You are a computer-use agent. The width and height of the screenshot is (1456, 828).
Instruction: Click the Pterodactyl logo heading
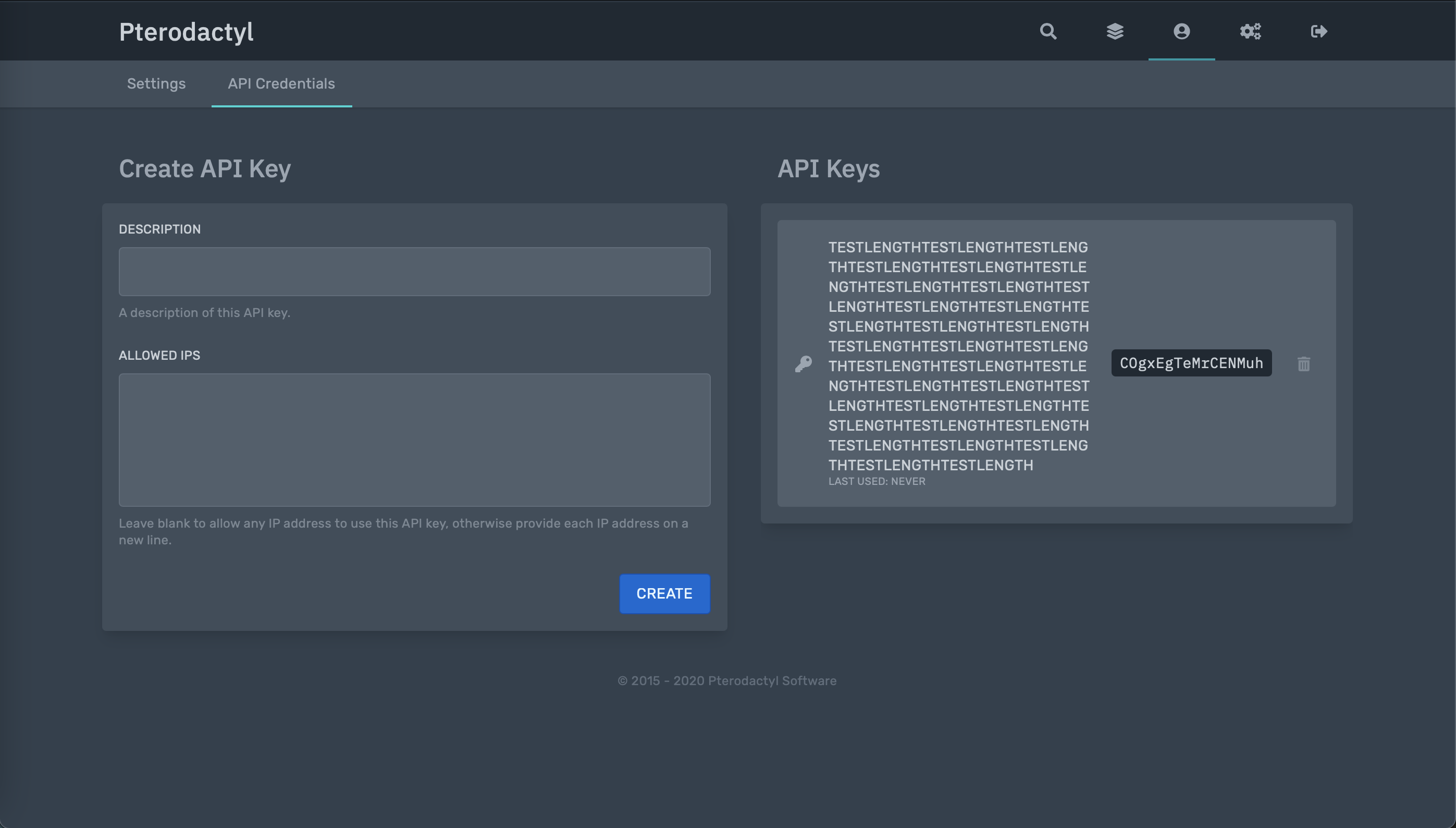coord(187,32)
